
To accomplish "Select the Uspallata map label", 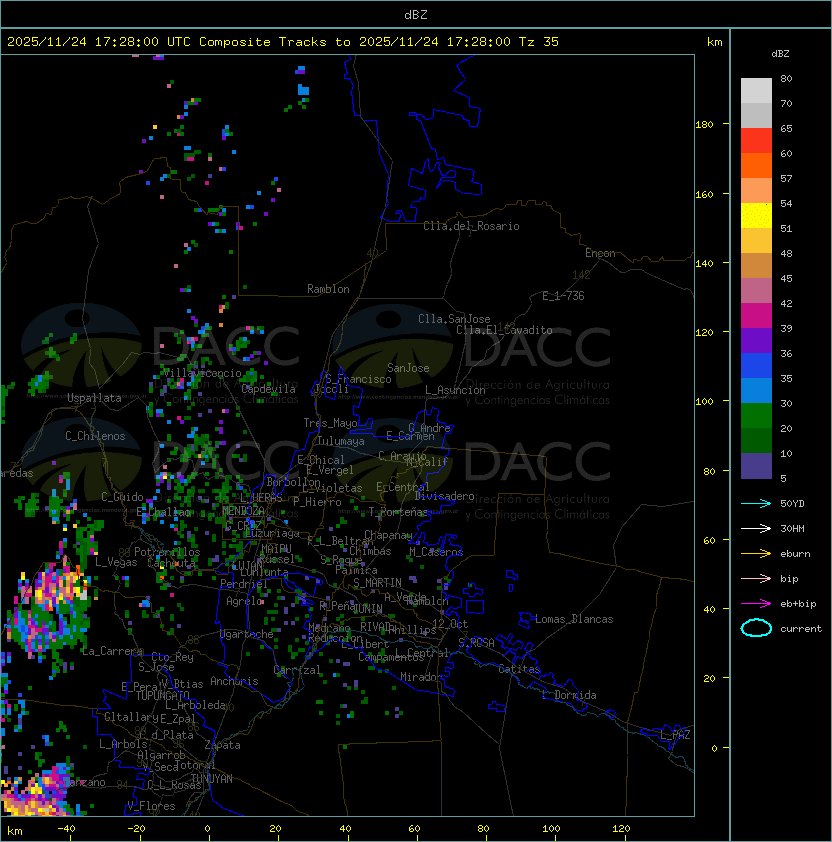I will click(94, 398).
